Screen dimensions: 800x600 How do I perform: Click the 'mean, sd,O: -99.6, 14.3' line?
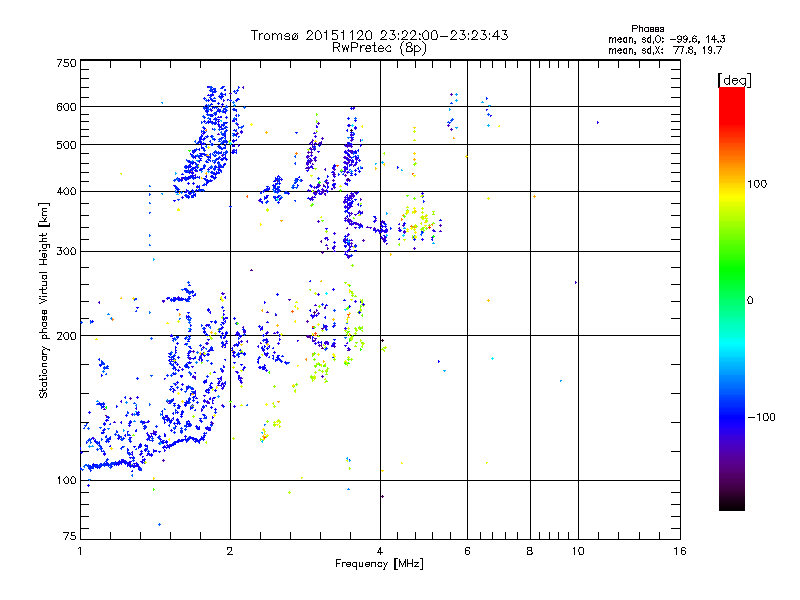pyautogui.click(x=666, y=39)
